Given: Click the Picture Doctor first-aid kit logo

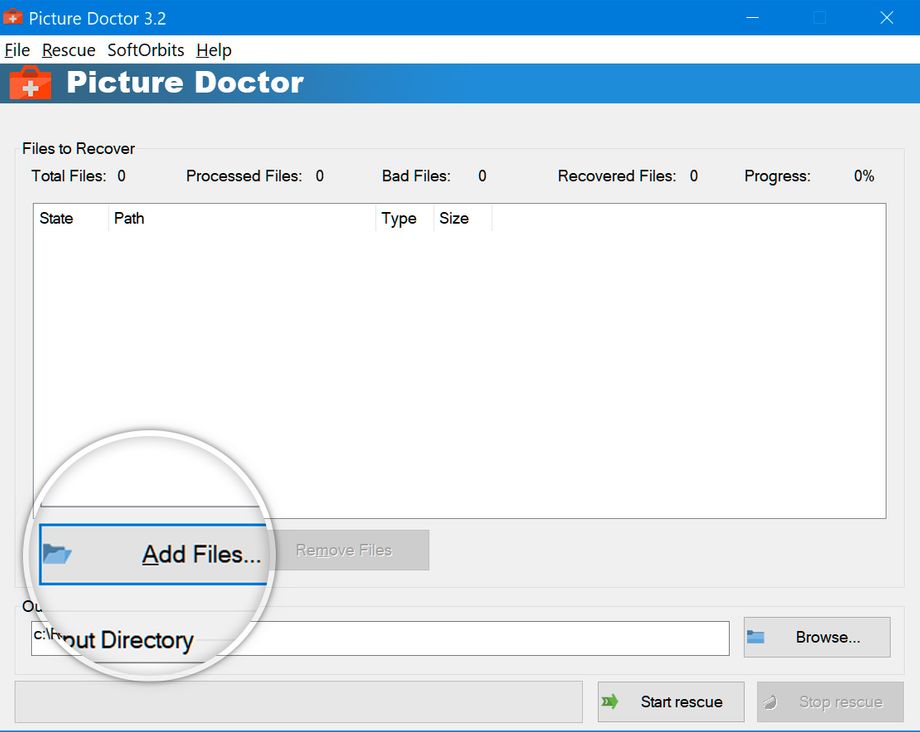Looking at the screenshot, I should (31, 83).
